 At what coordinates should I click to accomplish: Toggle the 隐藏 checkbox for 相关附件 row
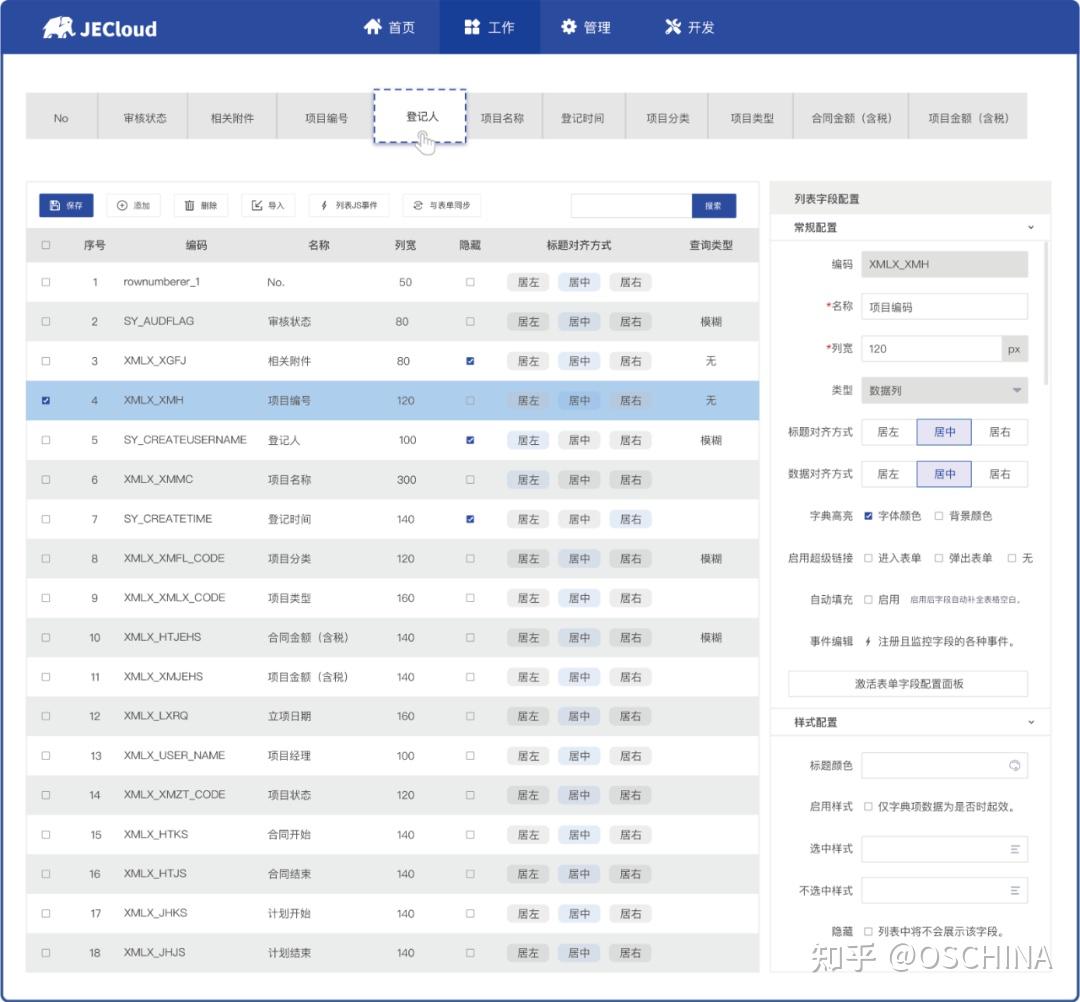pos(469,361)
